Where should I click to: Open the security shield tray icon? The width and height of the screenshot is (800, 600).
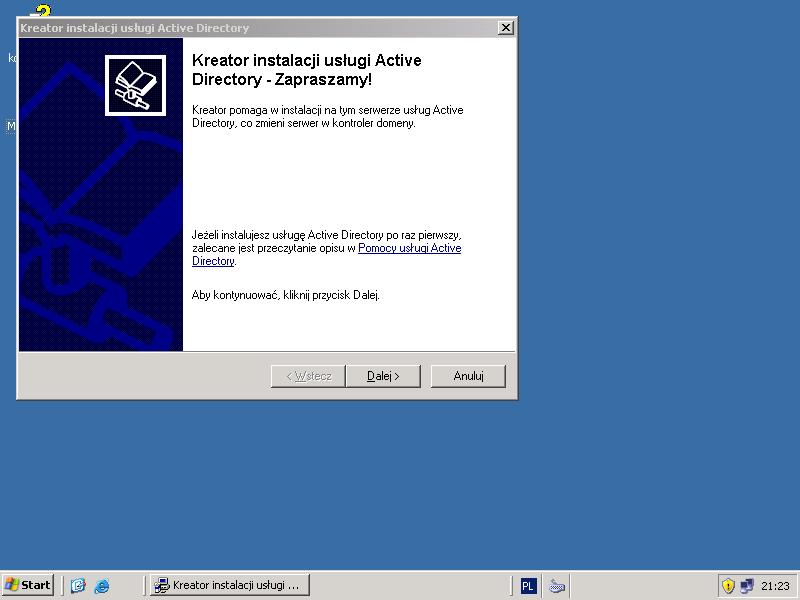point(728,585)
